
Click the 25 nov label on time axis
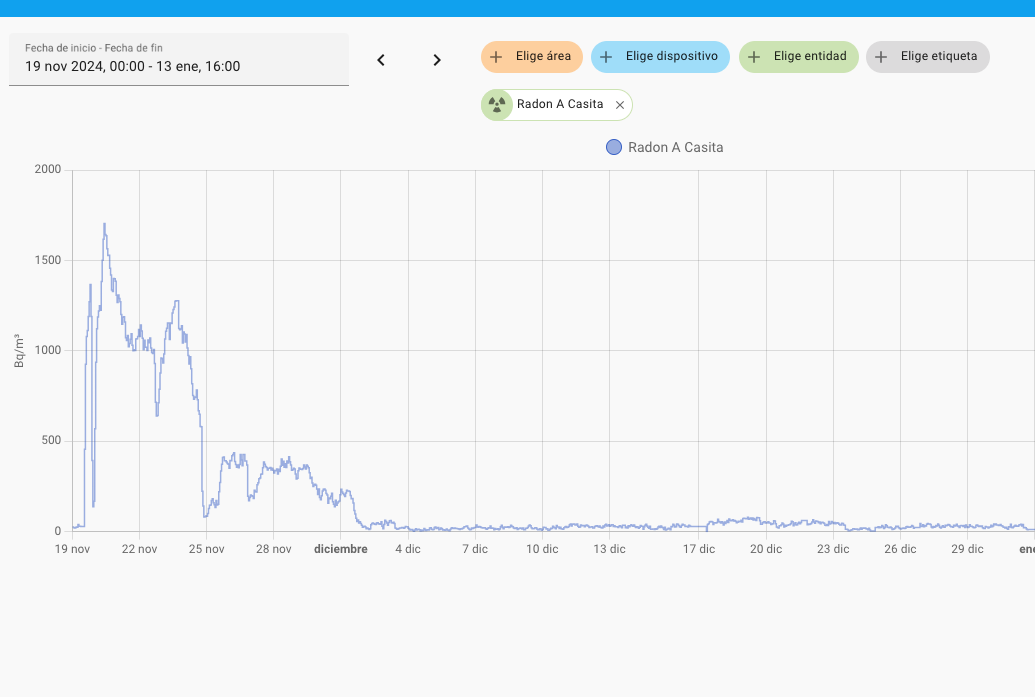coord(207,549)
